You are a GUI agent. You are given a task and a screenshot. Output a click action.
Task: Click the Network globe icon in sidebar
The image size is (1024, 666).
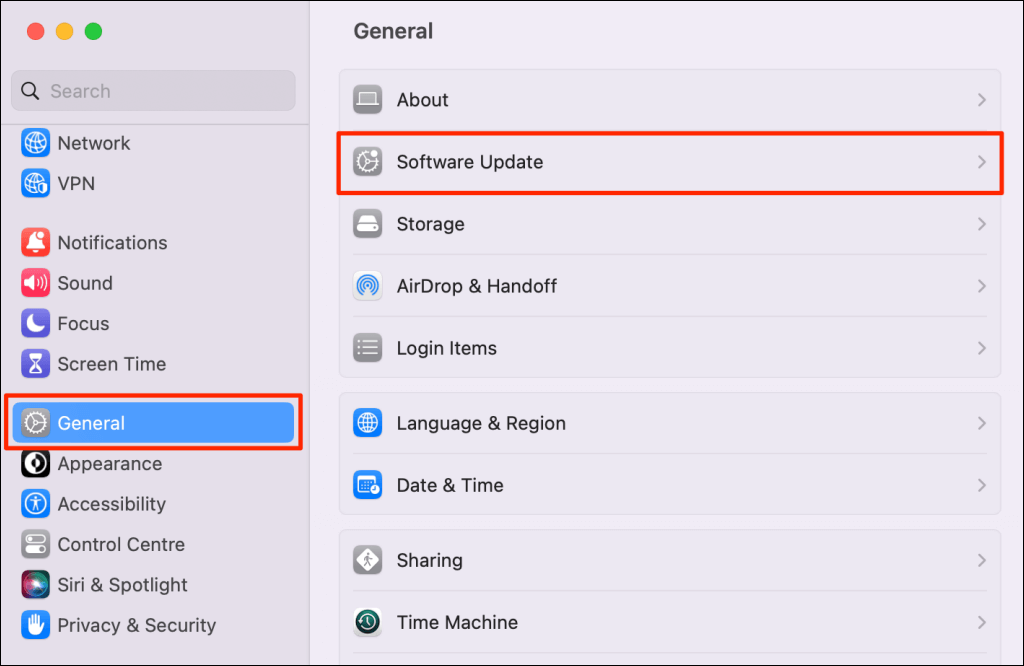pos(35,143)
